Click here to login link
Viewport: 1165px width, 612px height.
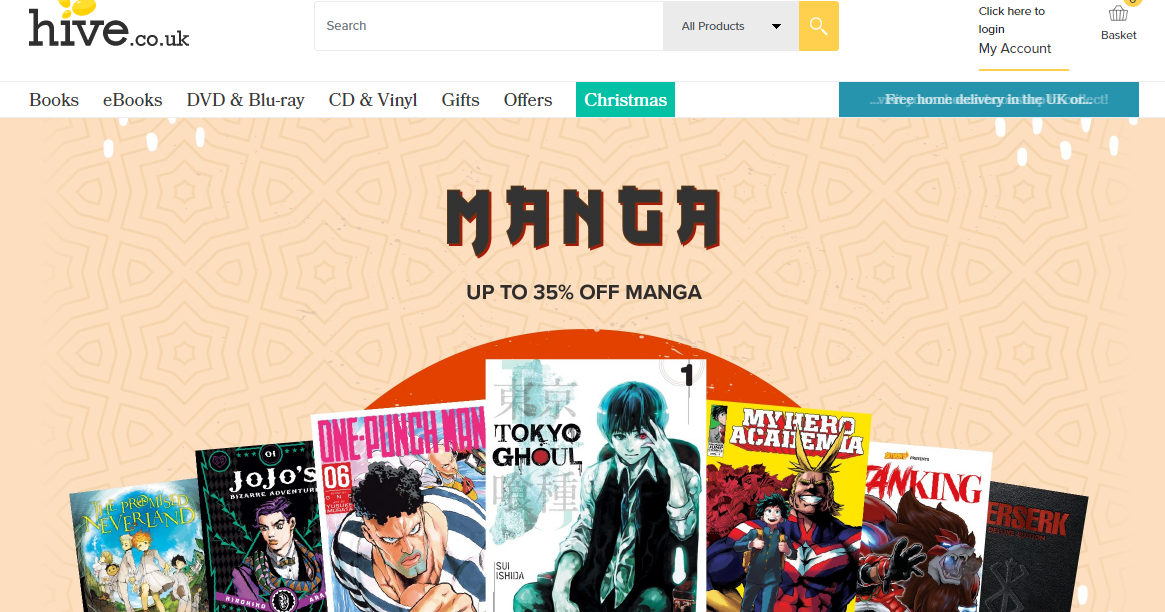[x=1011, y=20]
